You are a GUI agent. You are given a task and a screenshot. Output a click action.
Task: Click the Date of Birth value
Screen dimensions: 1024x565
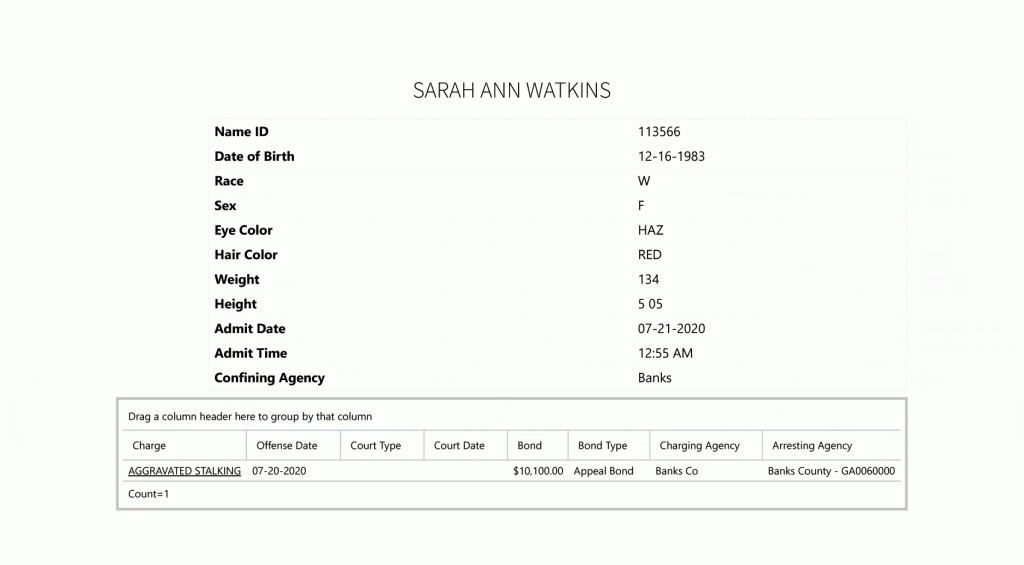coord(671,157)
